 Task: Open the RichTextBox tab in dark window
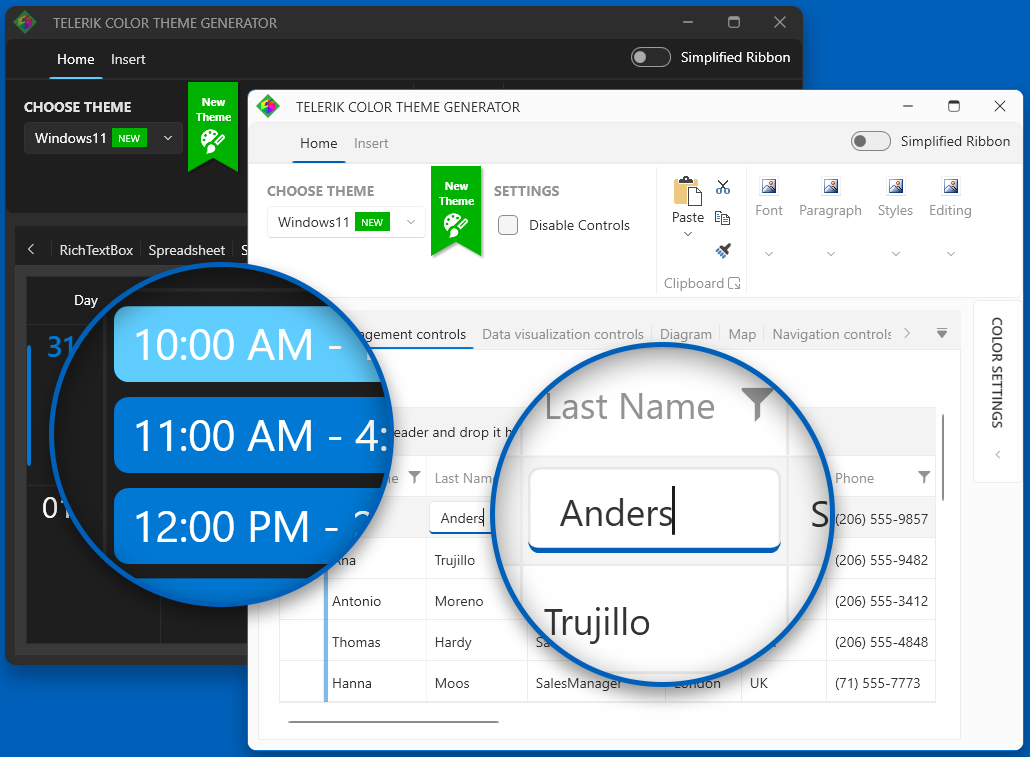(x=96, y=250)
